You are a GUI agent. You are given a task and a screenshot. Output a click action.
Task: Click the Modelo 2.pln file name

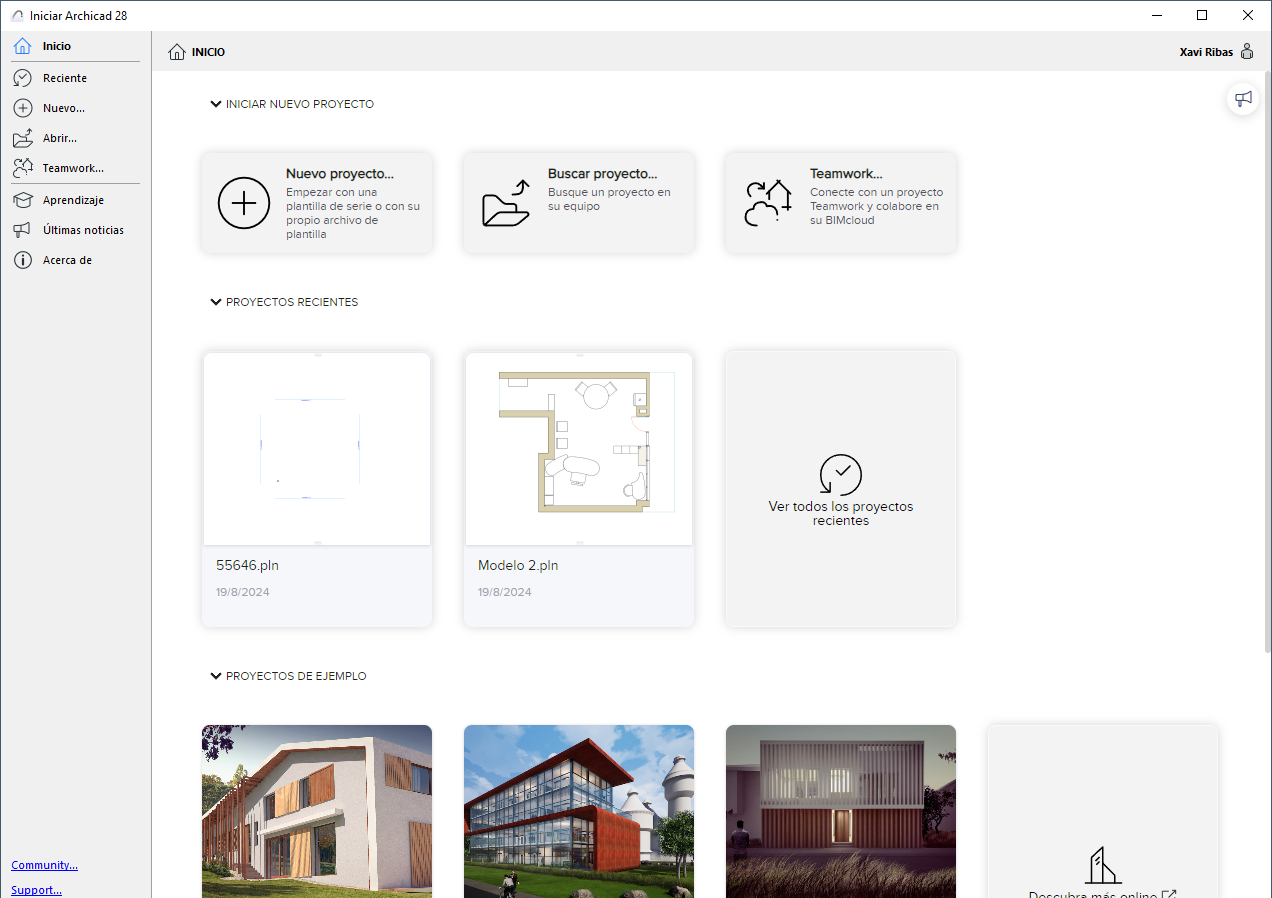[x=518, y=565]
